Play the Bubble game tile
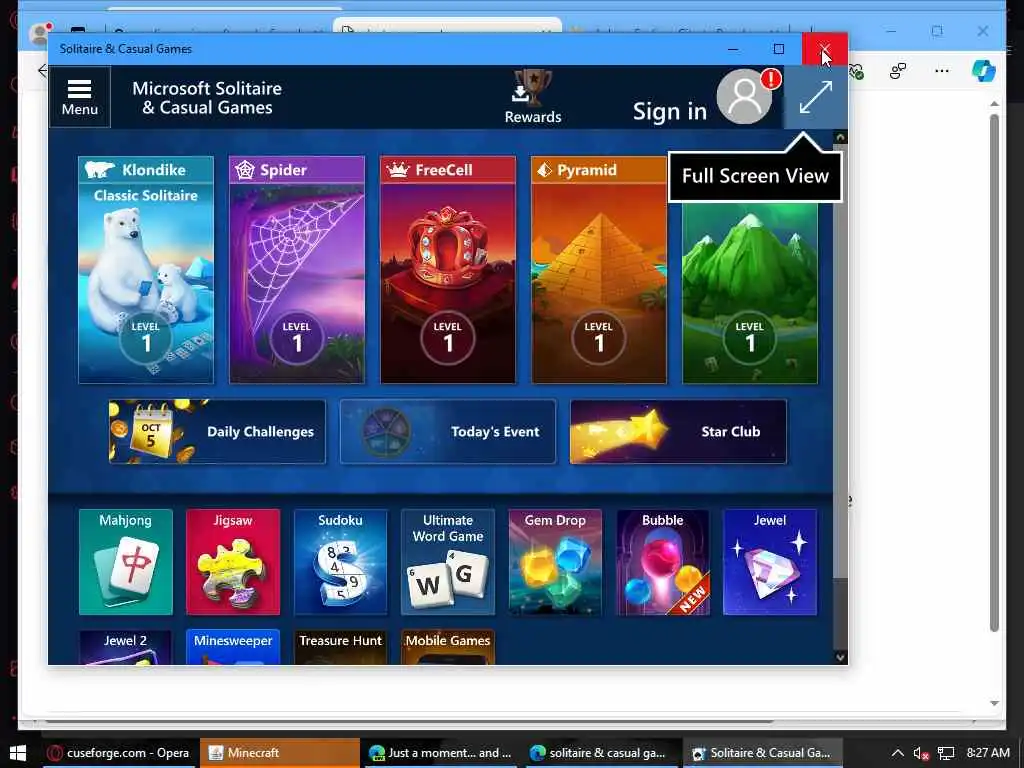This screenshot has width=1024, height=768. tap(663, 562)
